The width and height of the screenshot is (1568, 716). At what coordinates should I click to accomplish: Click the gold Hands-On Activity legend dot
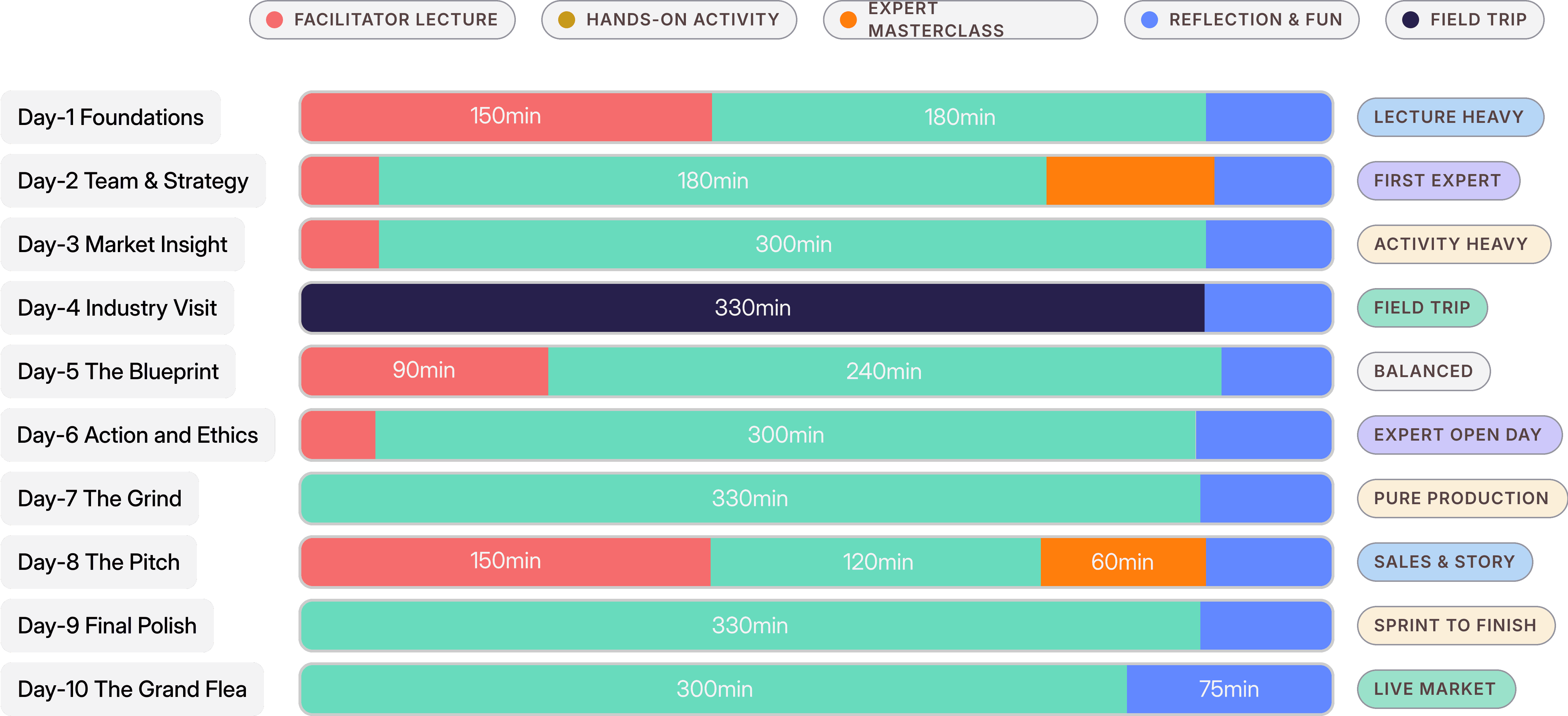[567, 20]
